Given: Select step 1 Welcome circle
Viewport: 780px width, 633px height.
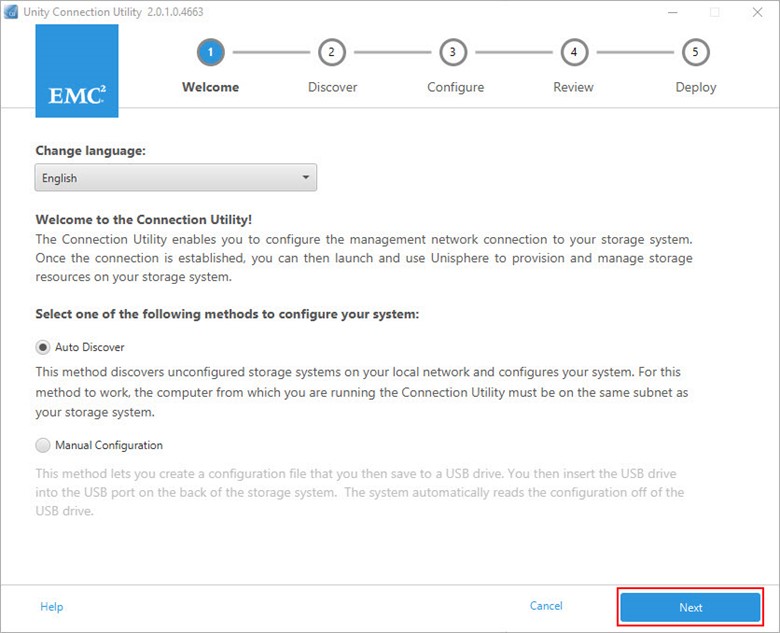Looking at the screenshot, I should 210,52.
